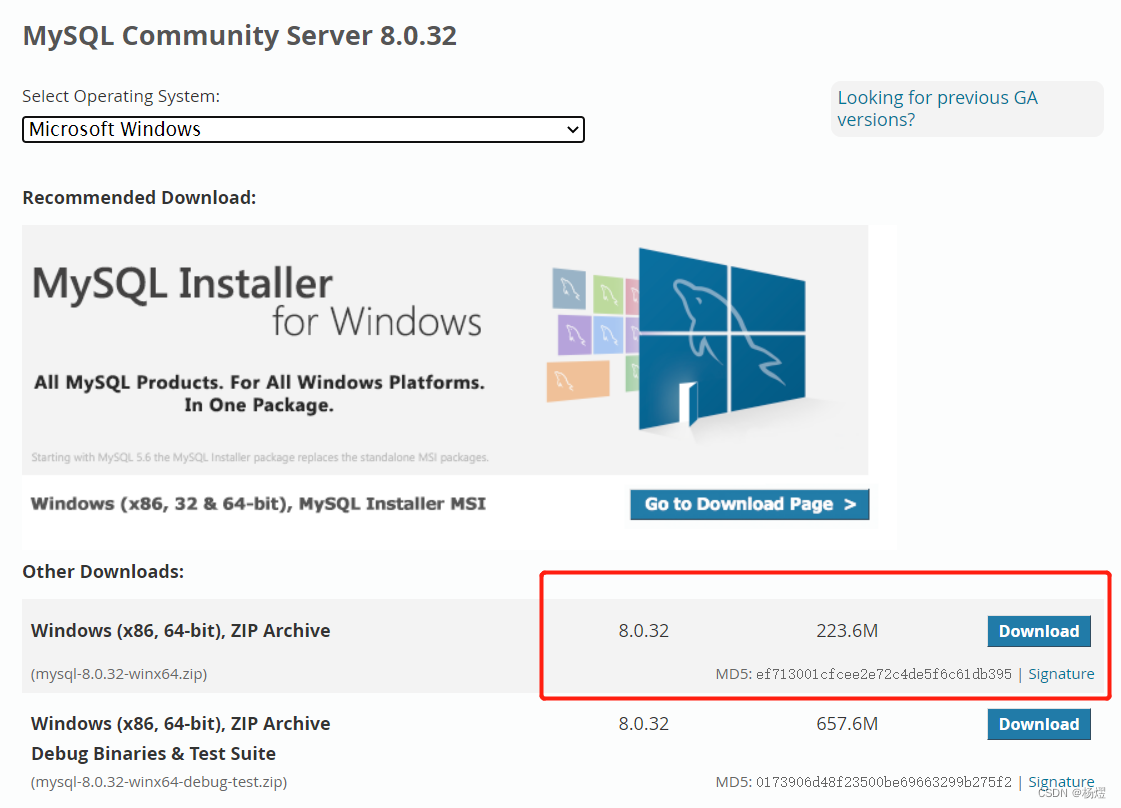Select the Recommended Download section header
This screenshot has height=808, width=1121.
(x=139, y=197)
